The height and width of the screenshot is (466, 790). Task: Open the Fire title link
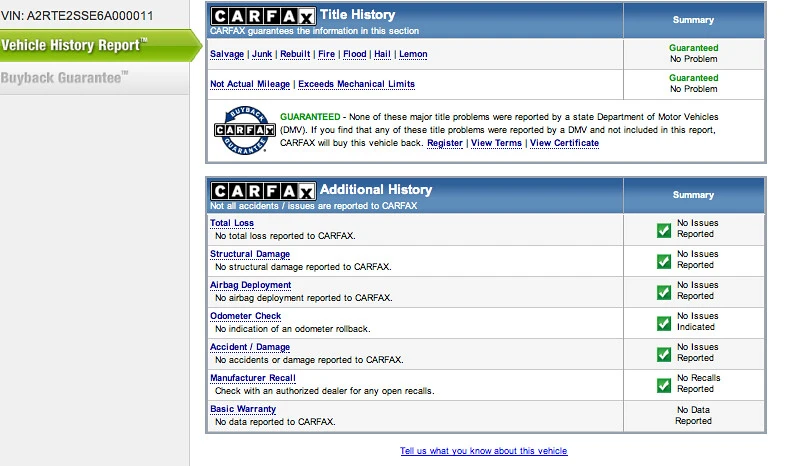point(326,54)
